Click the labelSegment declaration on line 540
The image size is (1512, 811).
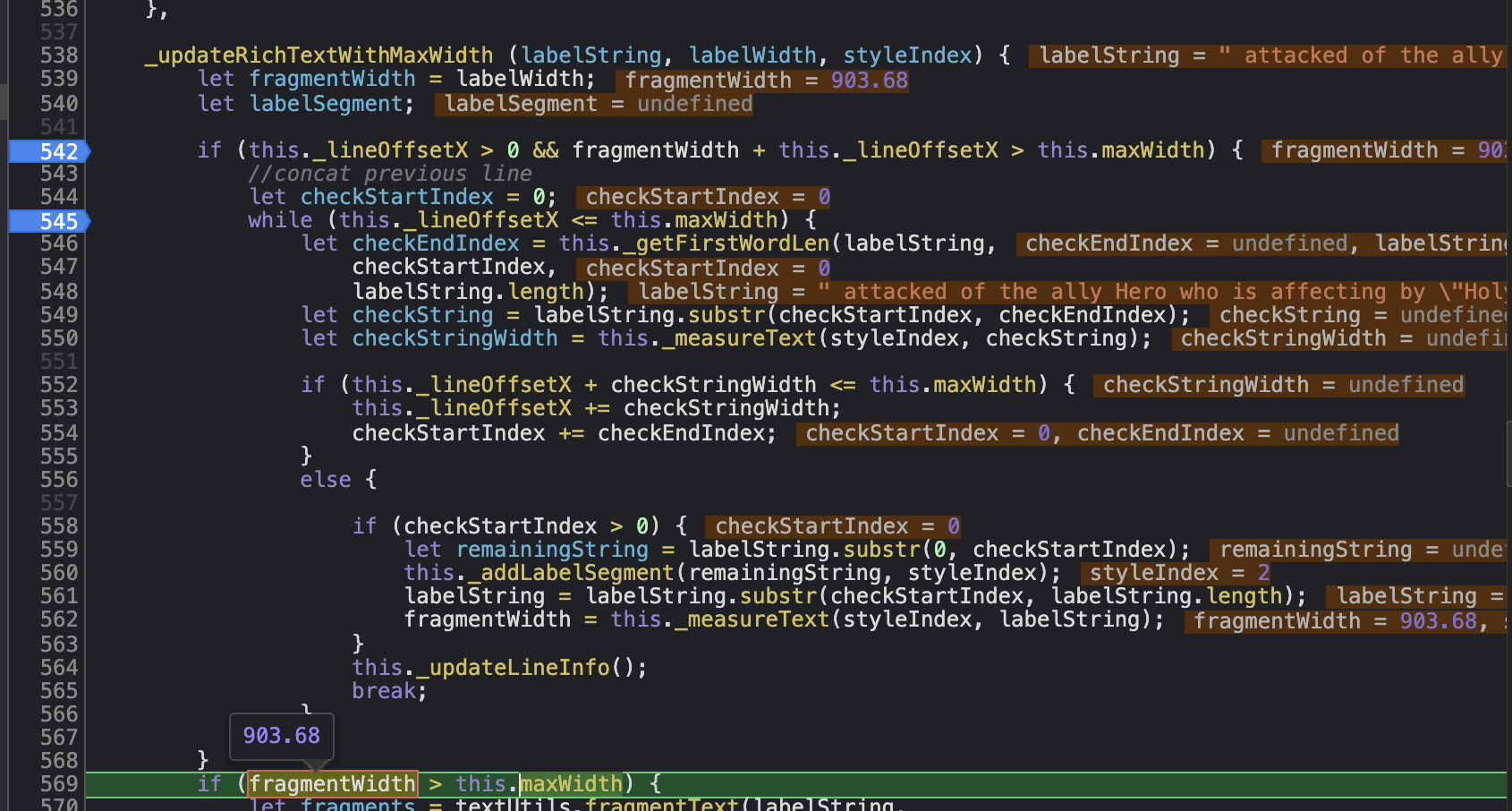click(327, 104)
